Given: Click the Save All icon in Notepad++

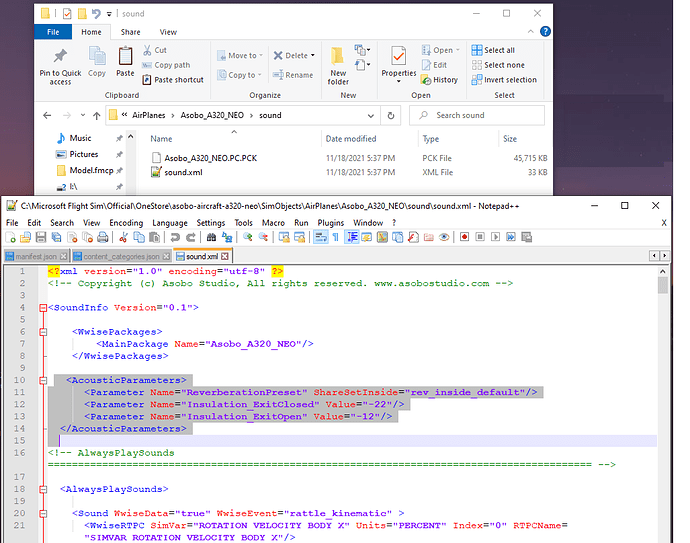Looking at the screenshot, I should [56, 238].
